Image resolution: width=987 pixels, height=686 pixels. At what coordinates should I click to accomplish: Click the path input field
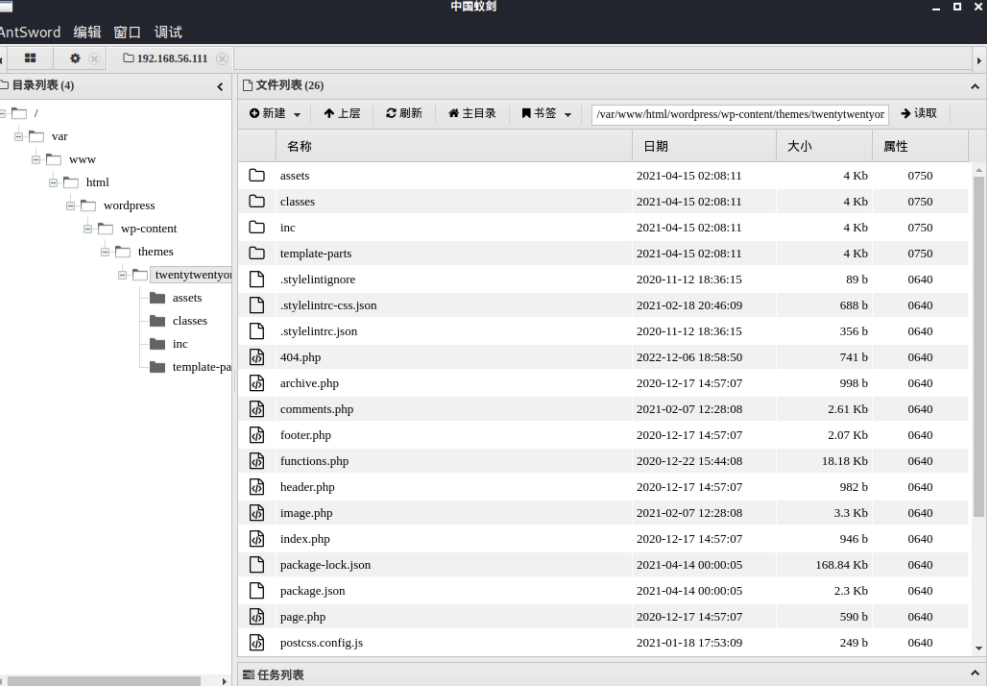point(740,114)
